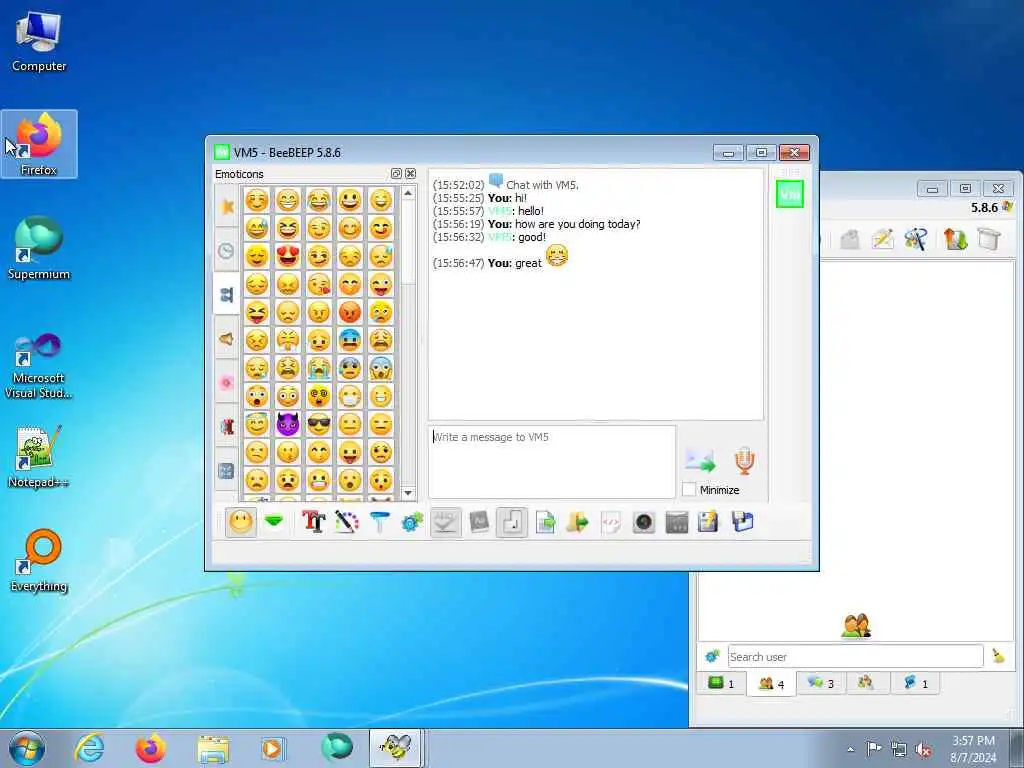
Task: Toggle the spell check toolbar button
Action: tap(445, 522)
